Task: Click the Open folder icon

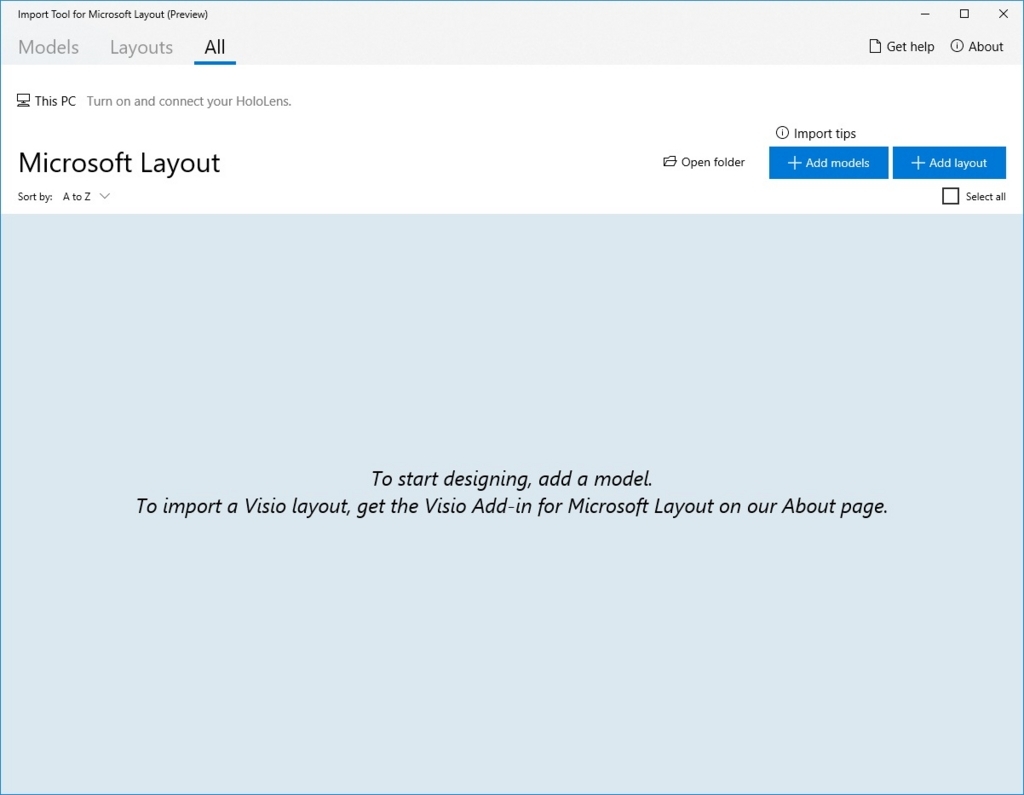Action: 669,161
